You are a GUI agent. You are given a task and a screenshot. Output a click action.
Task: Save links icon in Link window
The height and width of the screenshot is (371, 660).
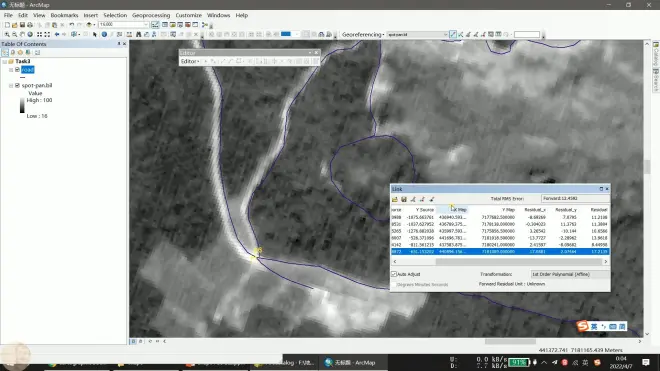pyautogui.click(x=404, y=199)
